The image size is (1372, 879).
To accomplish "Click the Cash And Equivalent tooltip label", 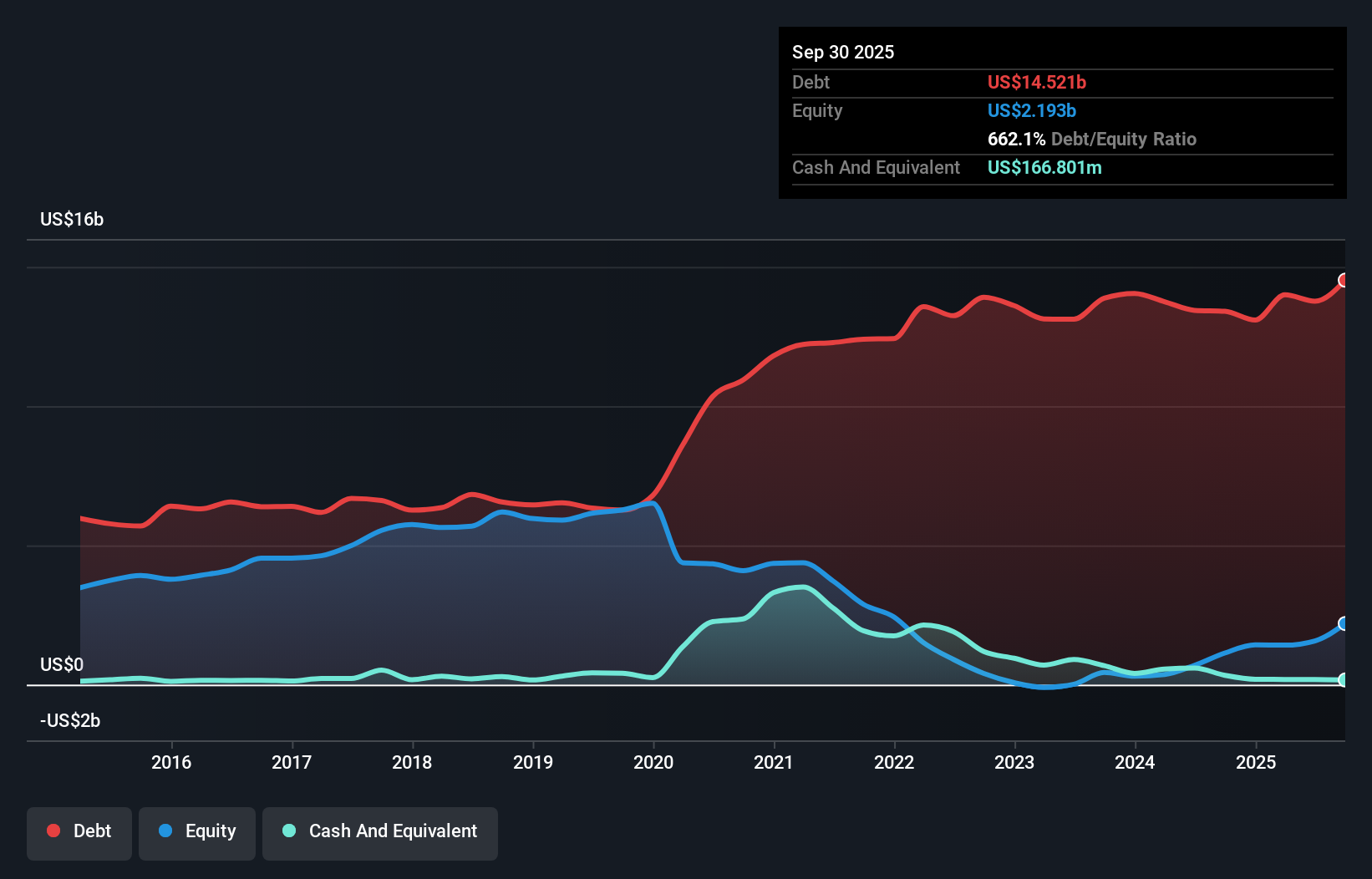I will (877, 168).
